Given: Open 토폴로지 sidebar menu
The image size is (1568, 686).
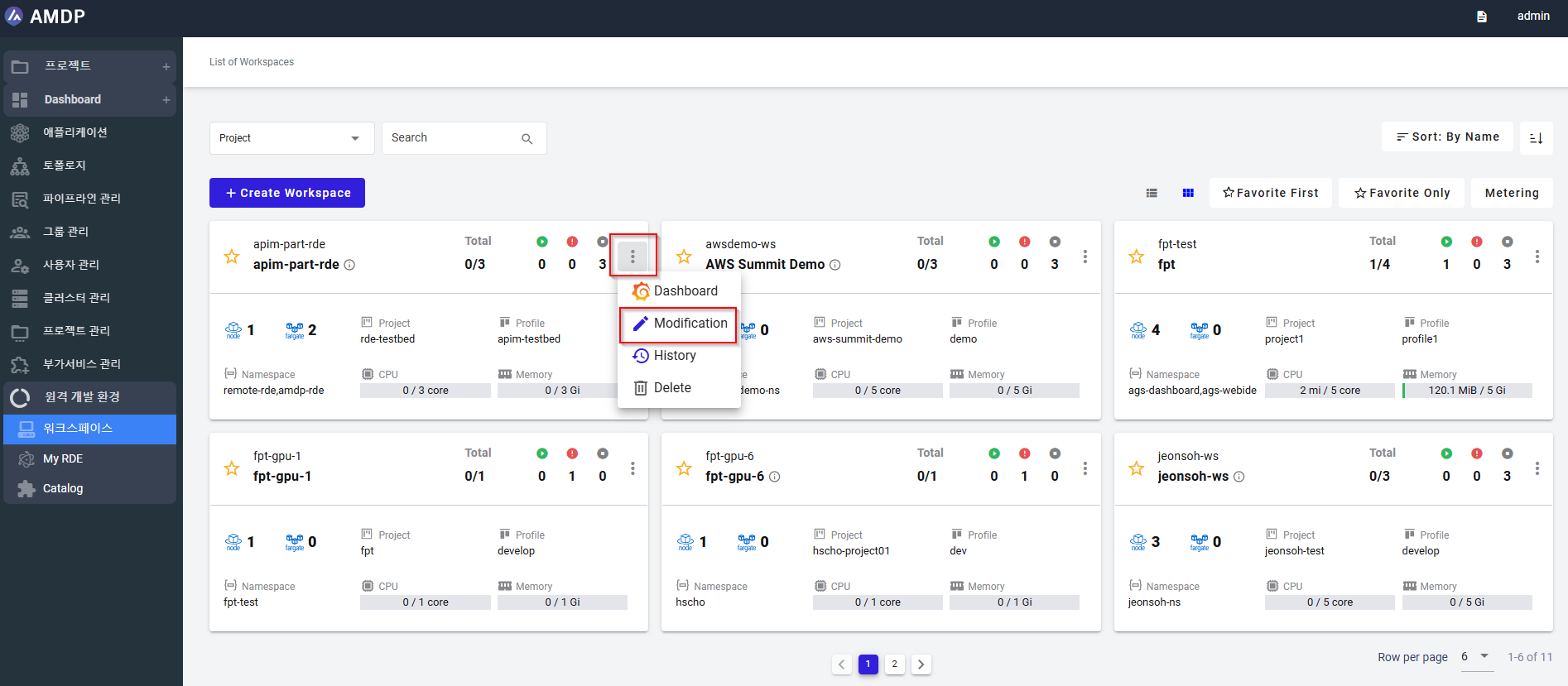Looking at the screenshot, I should click(x=89, y=166).
